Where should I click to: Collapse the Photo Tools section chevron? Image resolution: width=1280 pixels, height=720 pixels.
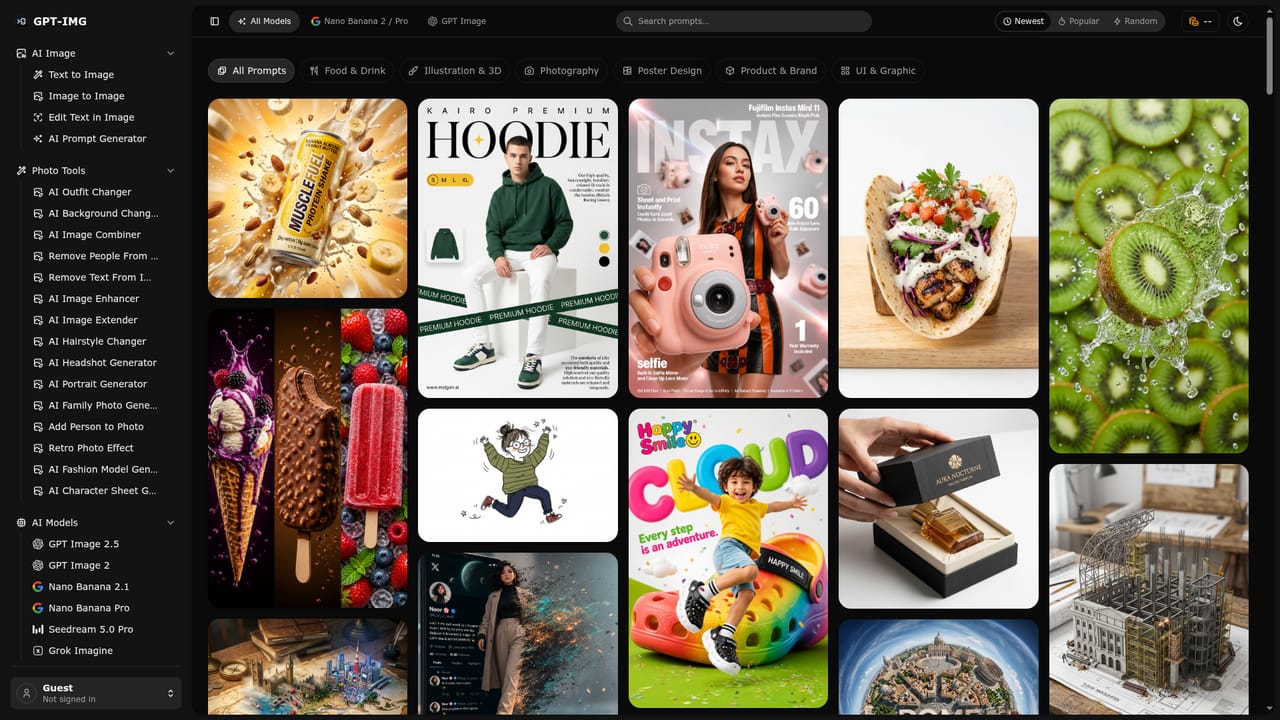[x=170, y=170]
